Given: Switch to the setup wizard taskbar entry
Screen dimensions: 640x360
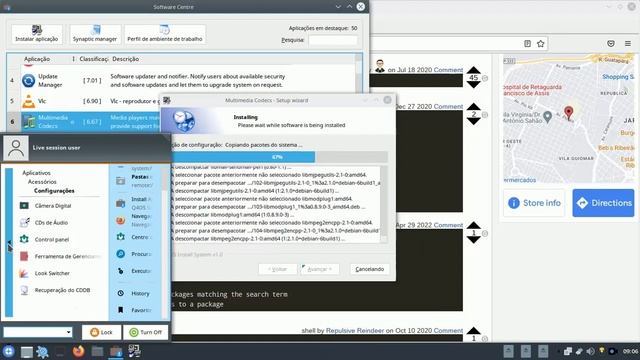Looking at the screenshot, I should click(x=134, y=351).
